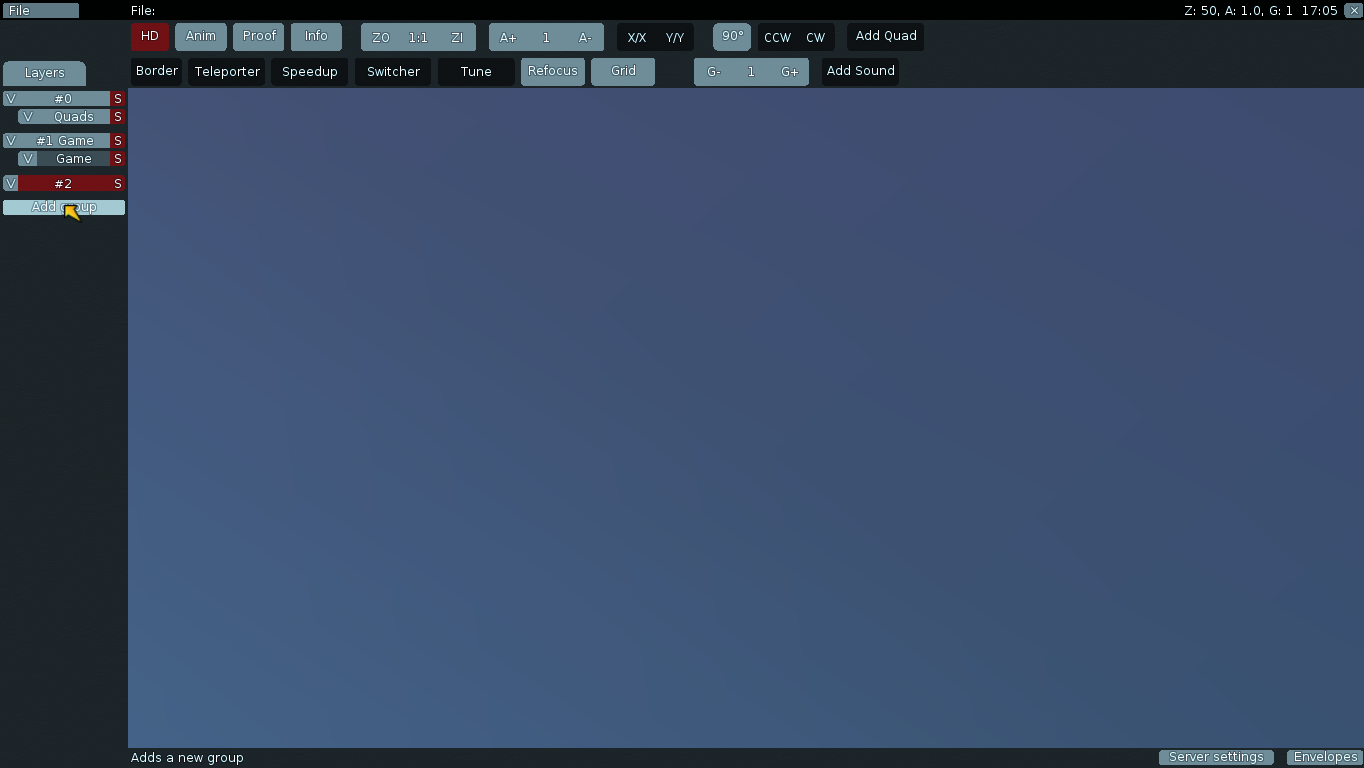Screen dimensions: 1364x768
Task: Open the Envelopes panel
Action: pos(1325,757)
